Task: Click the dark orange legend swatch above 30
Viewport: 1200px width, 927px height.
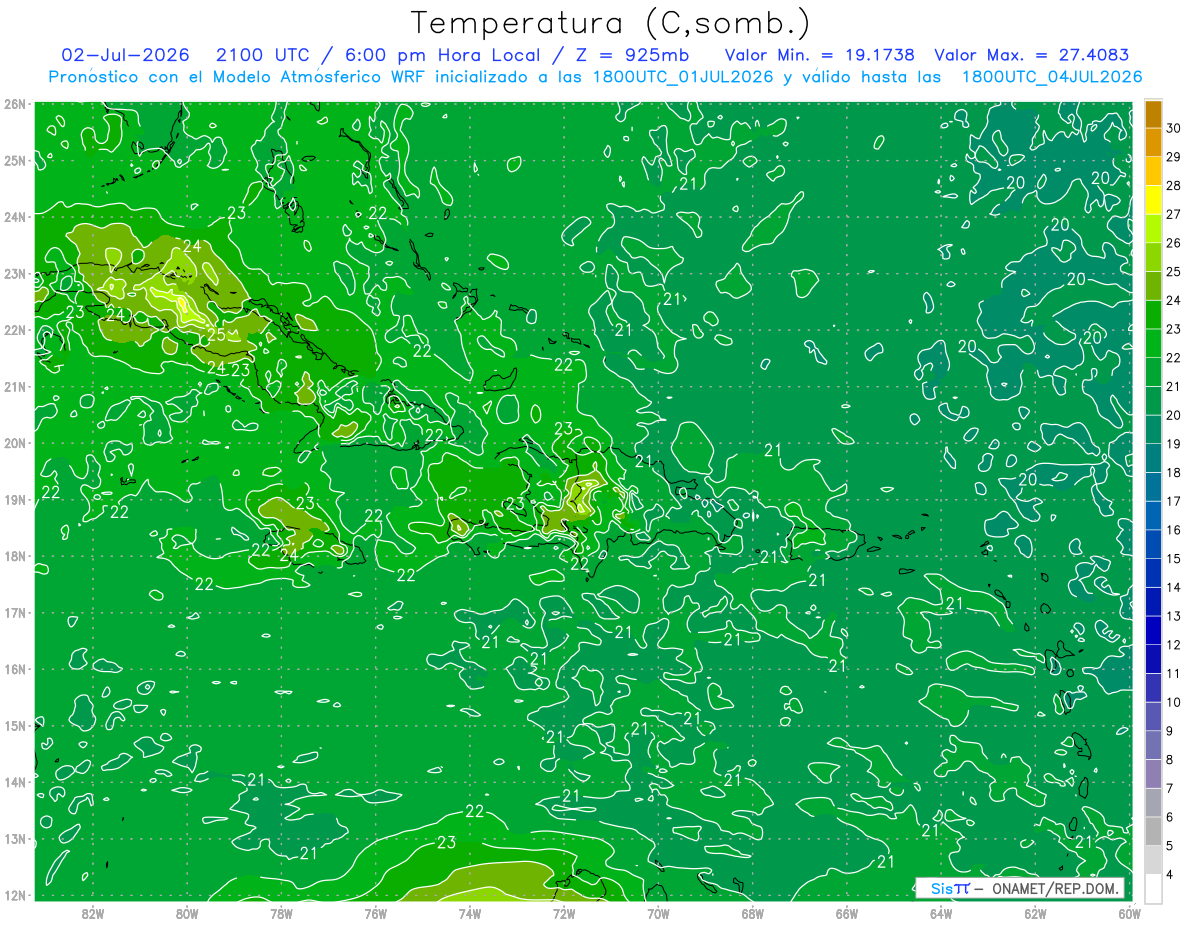Action: pyautogui.click(x=1153, y=113)
